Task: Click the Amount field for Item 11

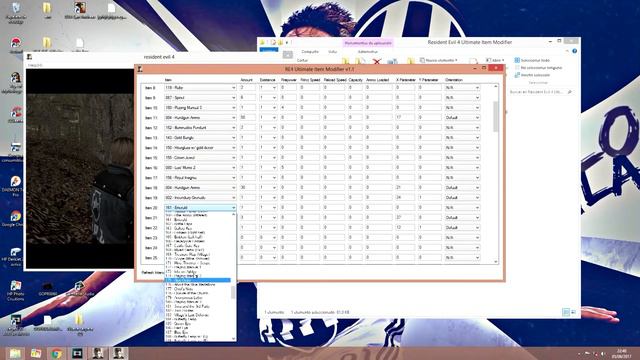Action: [247, 118]
